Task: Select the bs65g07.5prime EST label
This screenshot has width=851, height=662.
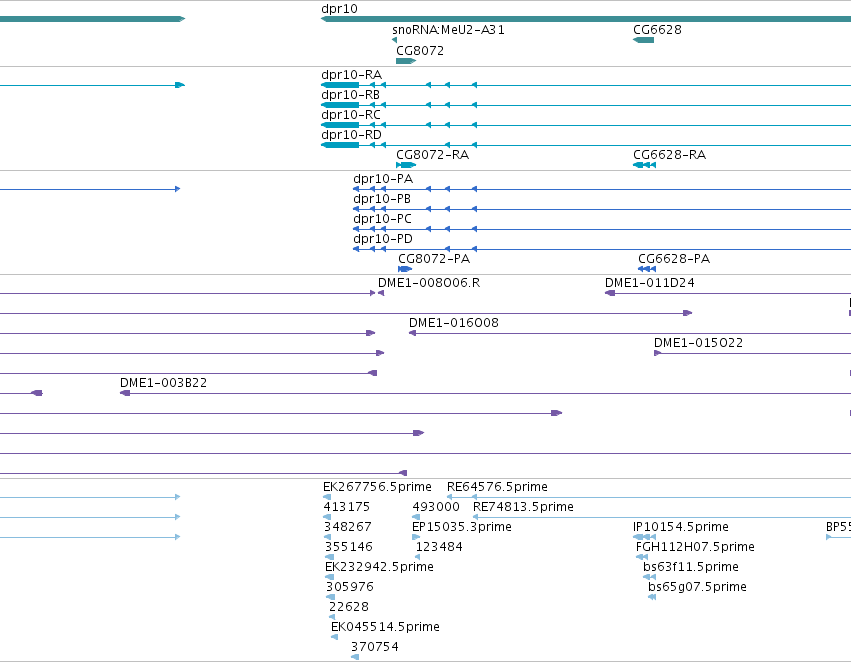Action: click(697, 588)
